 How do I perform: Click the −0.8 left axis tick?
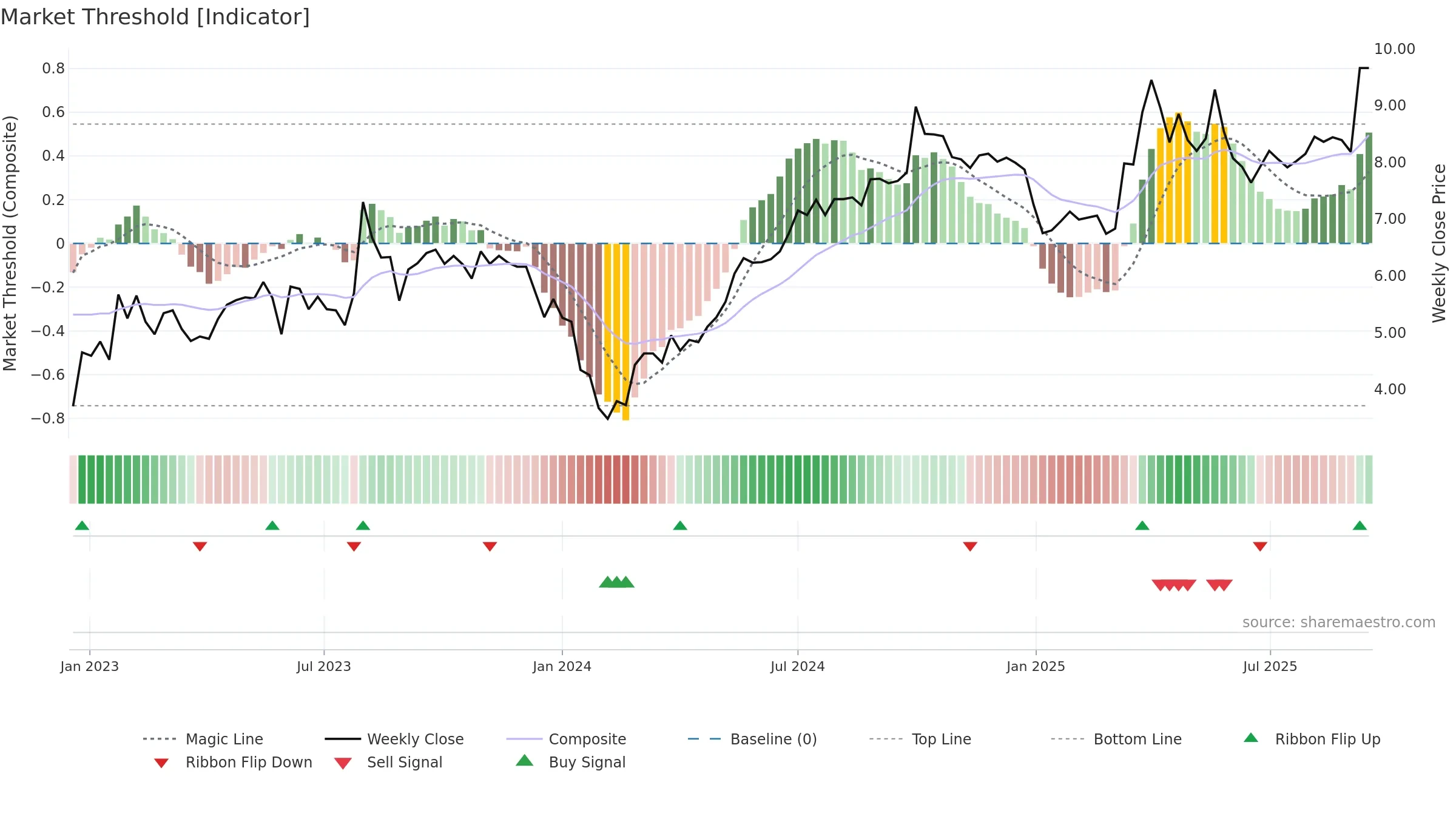[x=47, y=419]
